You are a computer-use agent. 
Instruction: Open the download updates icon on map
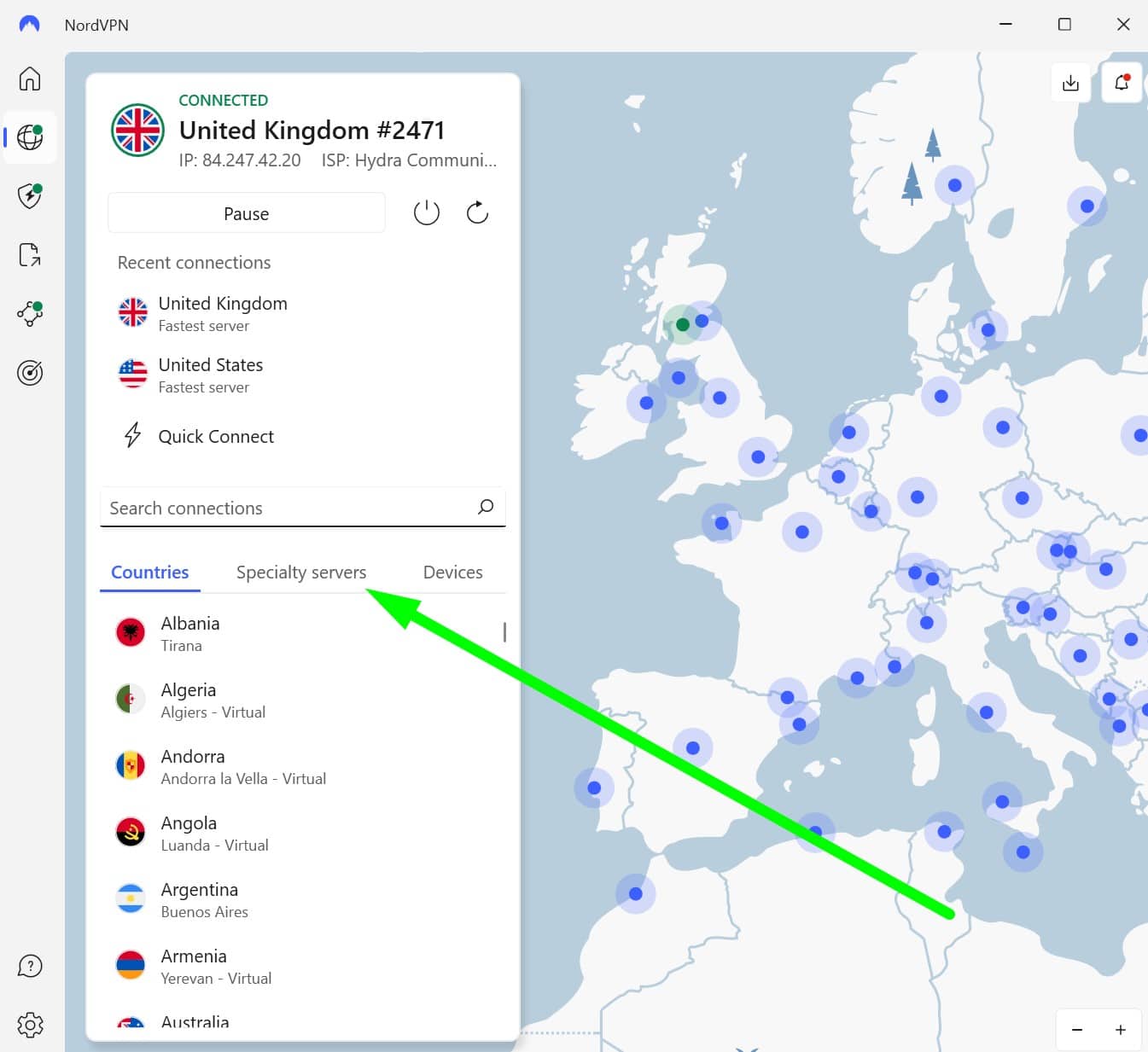coord(1070,83)
